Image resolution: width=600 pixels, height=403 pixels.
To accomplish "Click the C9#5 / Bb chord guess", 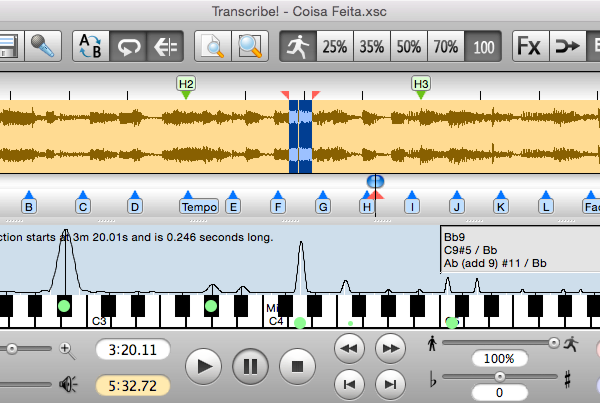I will coord(470,250).
